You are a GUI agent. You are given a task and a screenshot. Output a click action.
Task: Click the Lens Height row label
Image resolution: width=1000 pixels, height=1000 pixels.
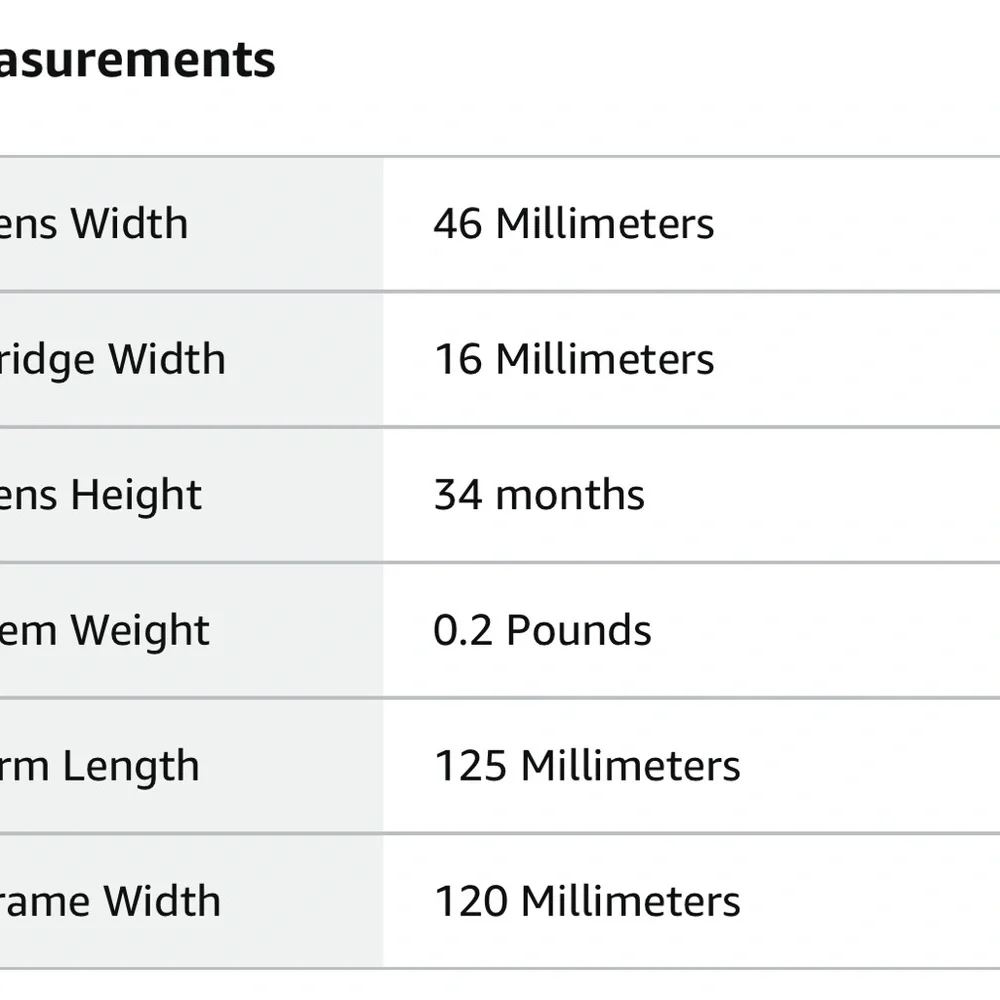tap(101, 495)
